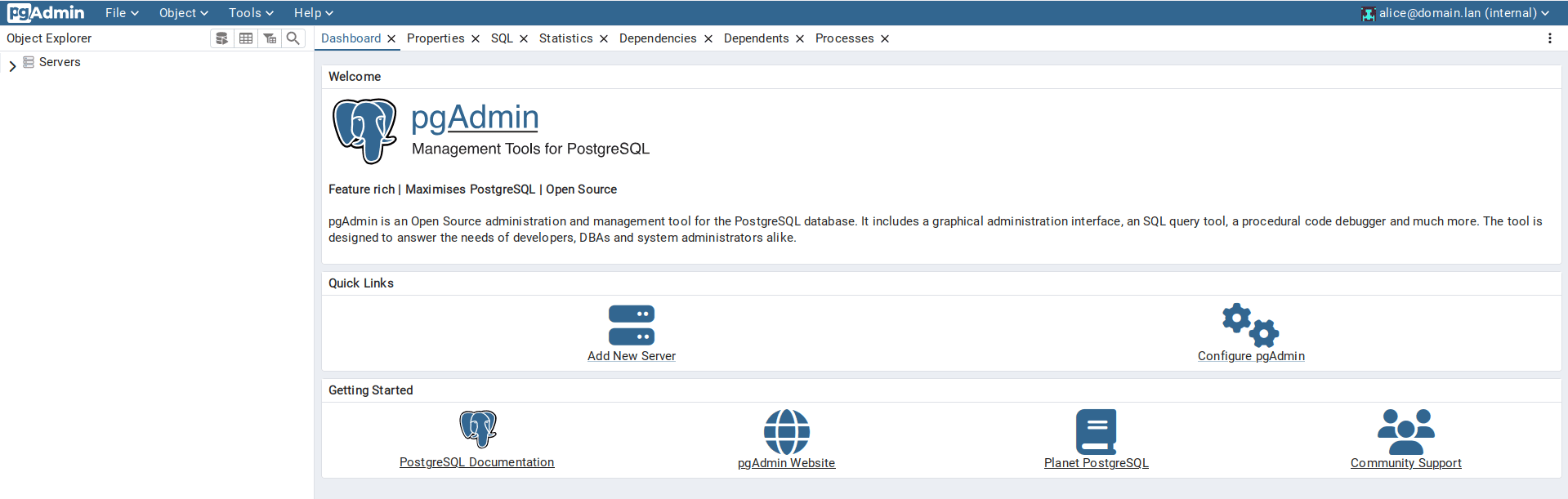
Task: Select the Servers item in the tree
Action: click(x=60, y=62)
